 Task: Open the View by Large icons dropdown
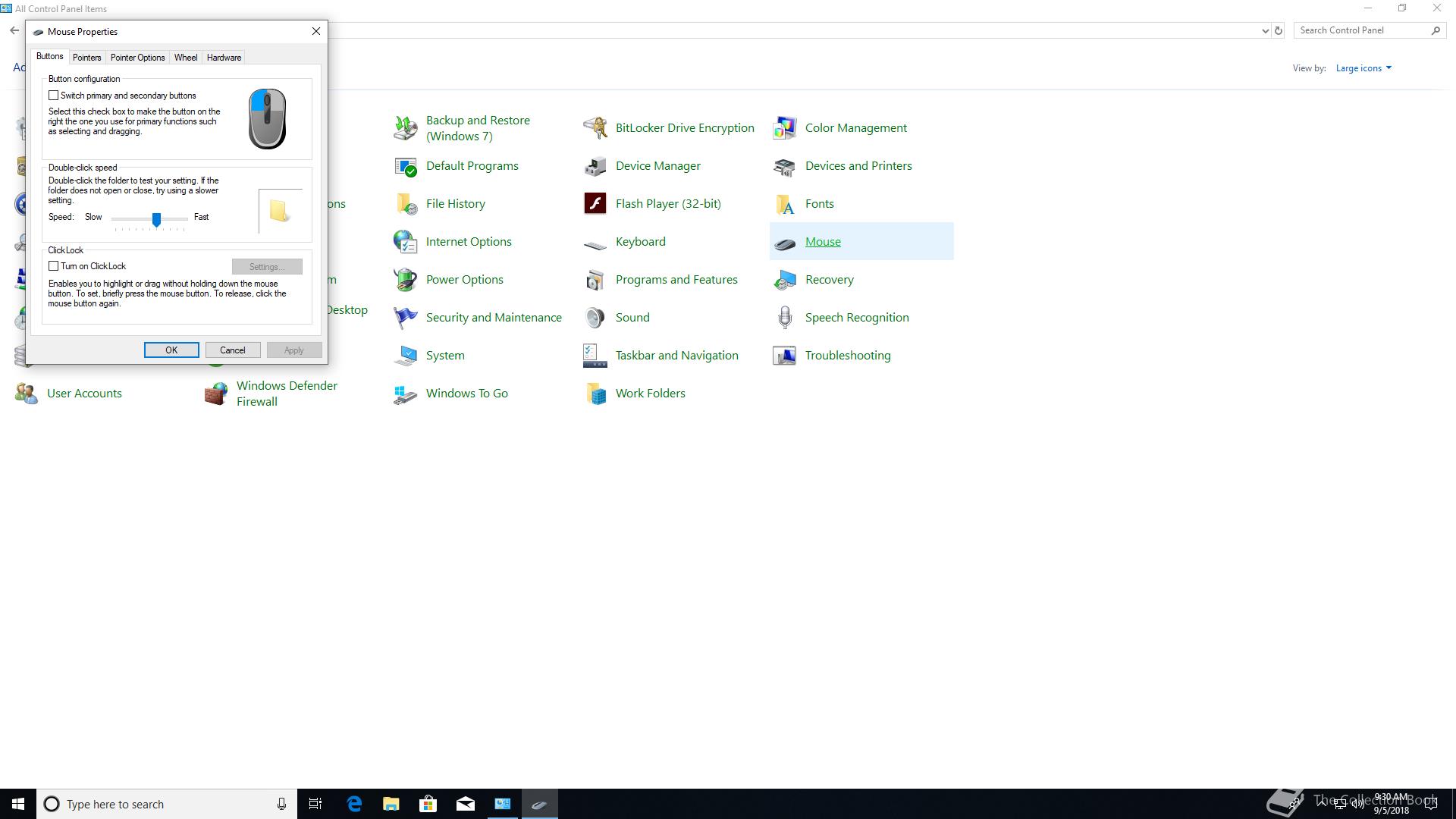pyautogui.click(x=1363, y=68)
